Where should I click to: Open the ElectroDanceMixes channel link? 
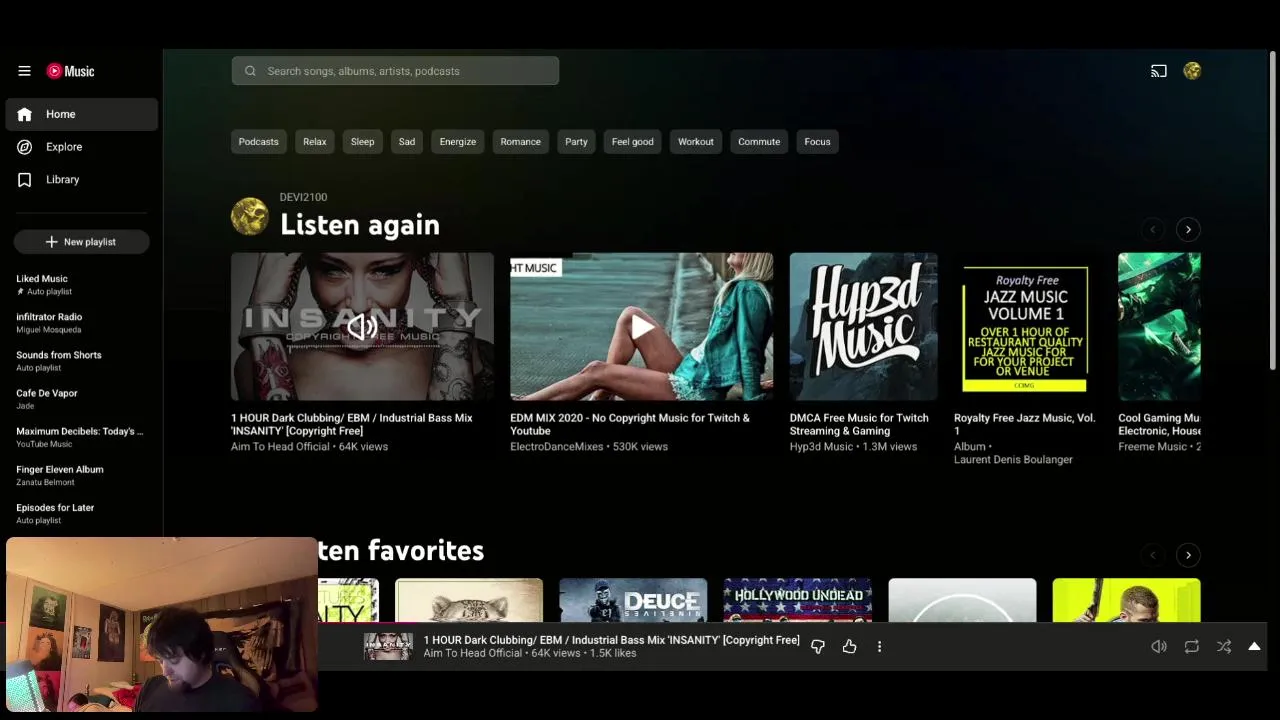pyautogui.click(x=556, y=447)
